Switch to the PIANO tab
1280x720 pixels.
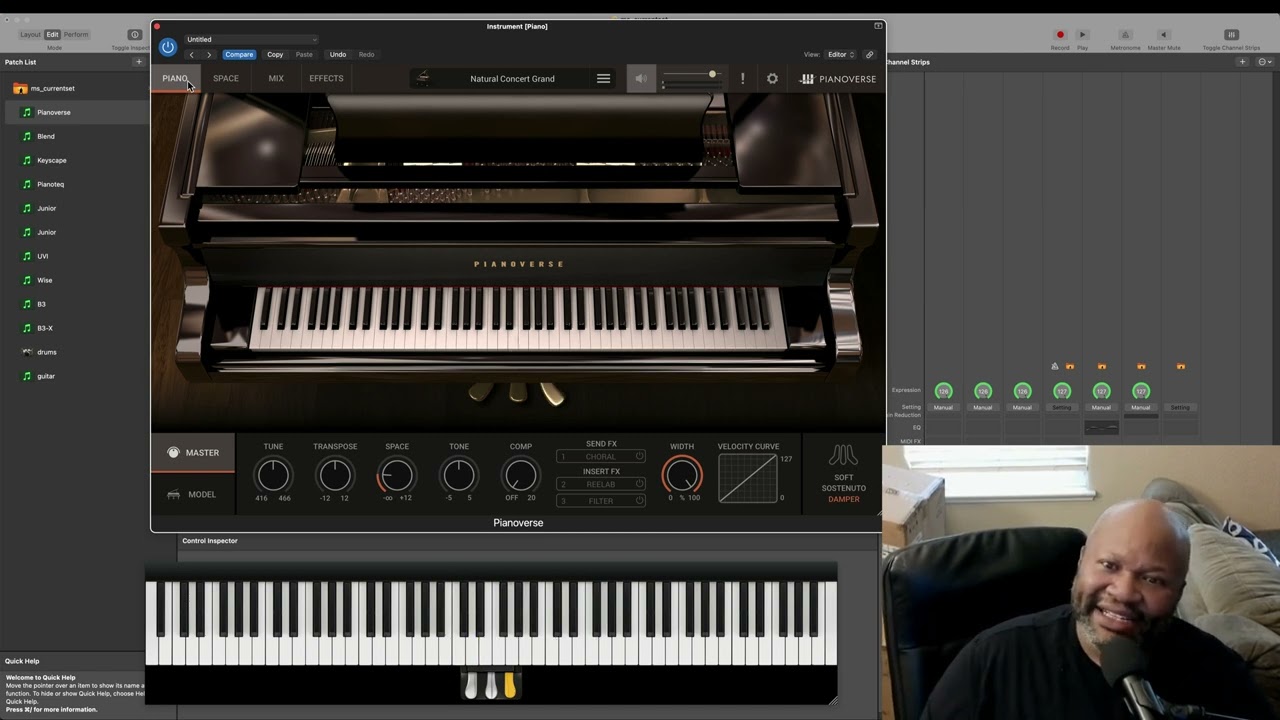click(x=175, y=78)
